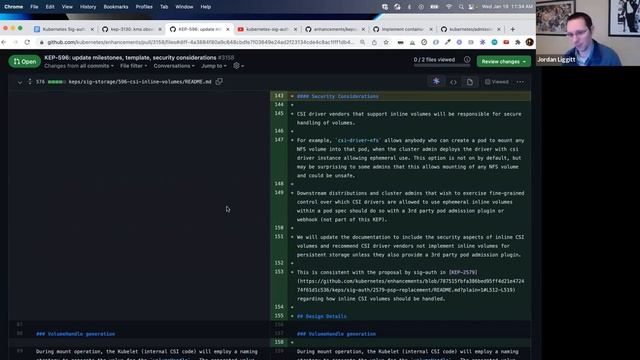Mark README.md as Viewed
Viewport: 640px width, 360px height.
(x=496, y=82)
